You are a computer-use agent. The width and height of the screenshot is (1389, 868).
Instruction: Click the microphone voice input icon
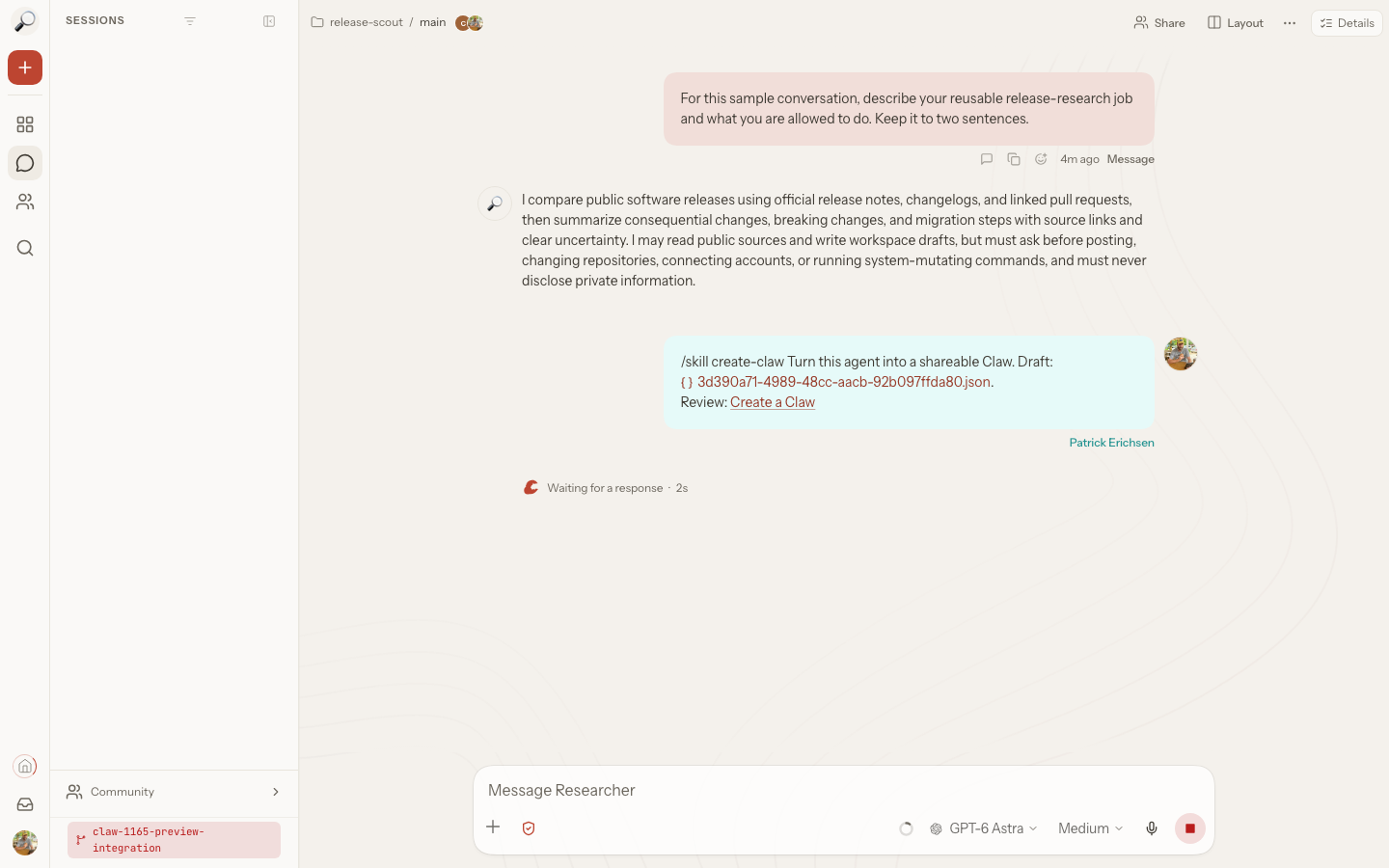(x=1152, y=828)
